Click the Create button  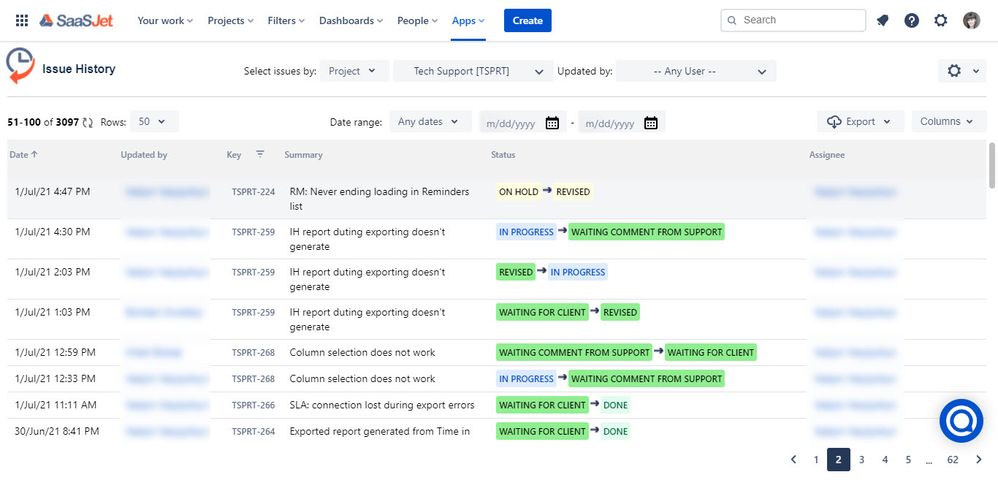coord(528,20)
